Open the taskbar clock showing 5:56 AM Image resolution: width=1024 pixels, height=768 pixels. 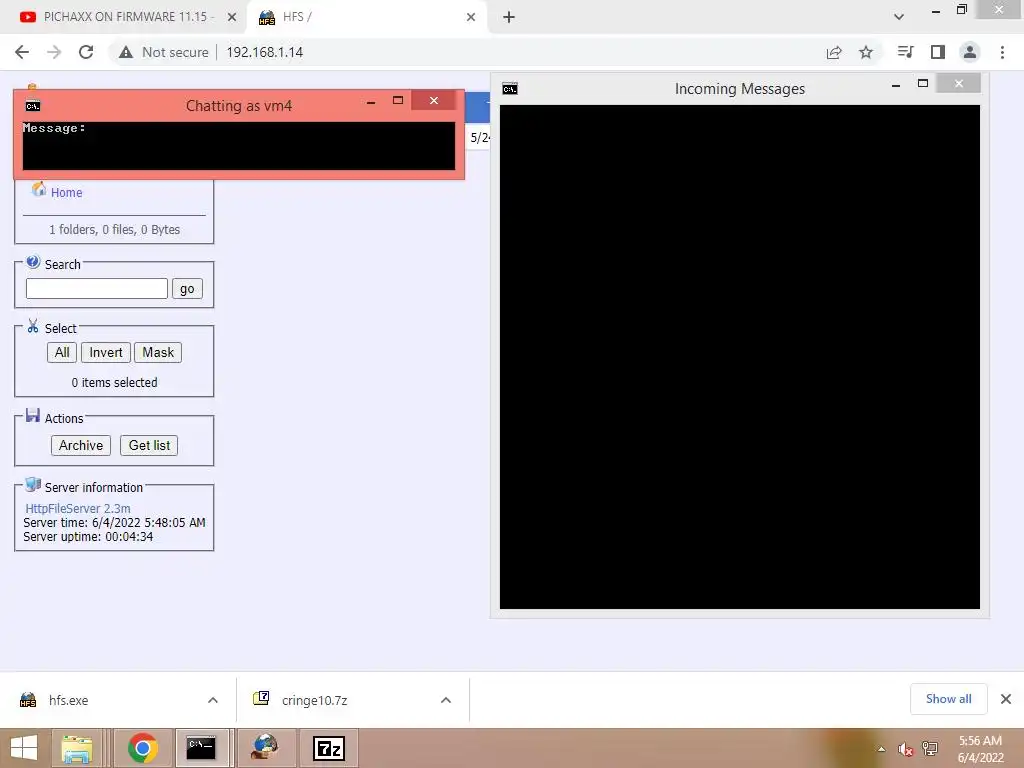(980, 749)
